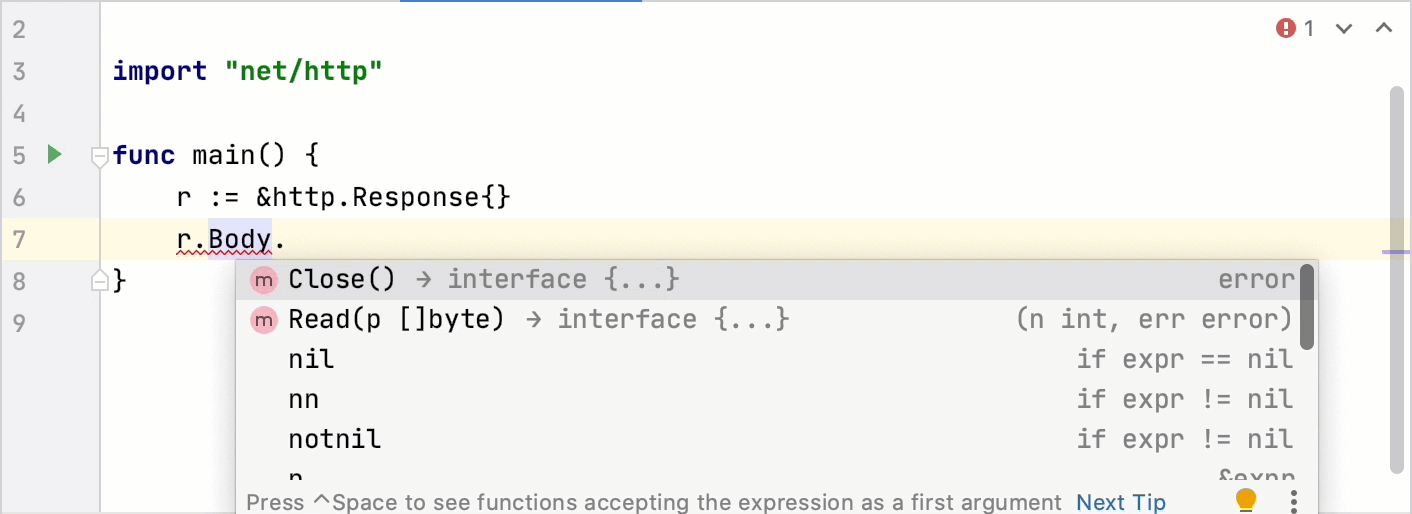This screenshot has width=1412, height=514.
Task: Go to next highlighted error arrow
Action: [1345, 29]
